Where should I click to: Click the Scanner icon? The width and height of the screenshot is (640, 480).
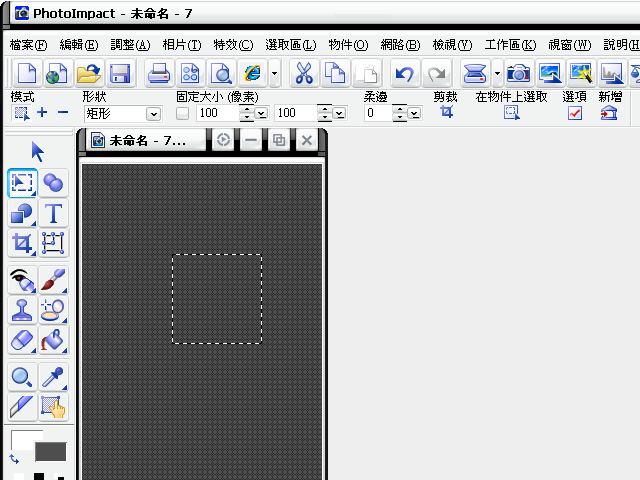coord(475,74)
